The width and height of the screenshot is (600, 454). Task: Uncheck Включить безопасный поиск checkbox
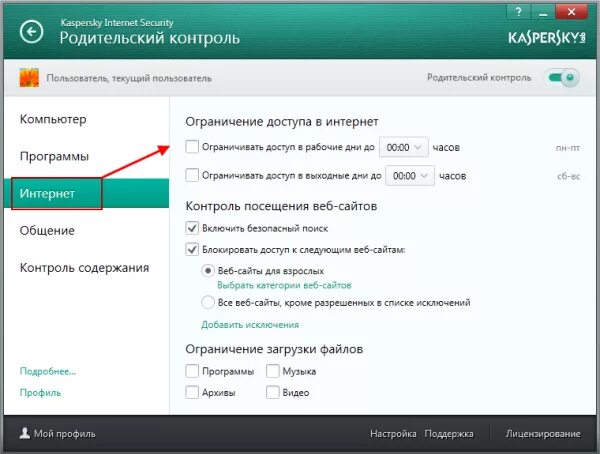(192, 228)
